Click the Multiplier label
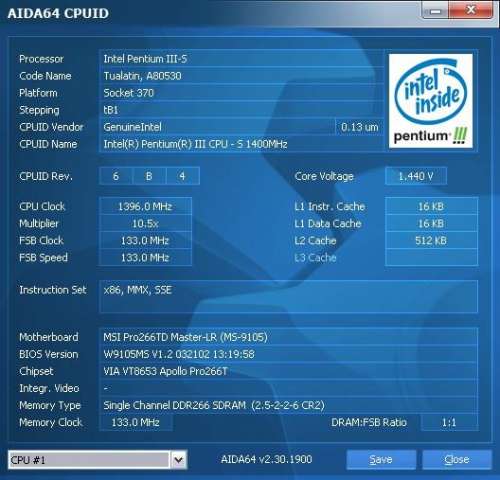This screenshot has height=480, width=500. click(x=39, y=223)
